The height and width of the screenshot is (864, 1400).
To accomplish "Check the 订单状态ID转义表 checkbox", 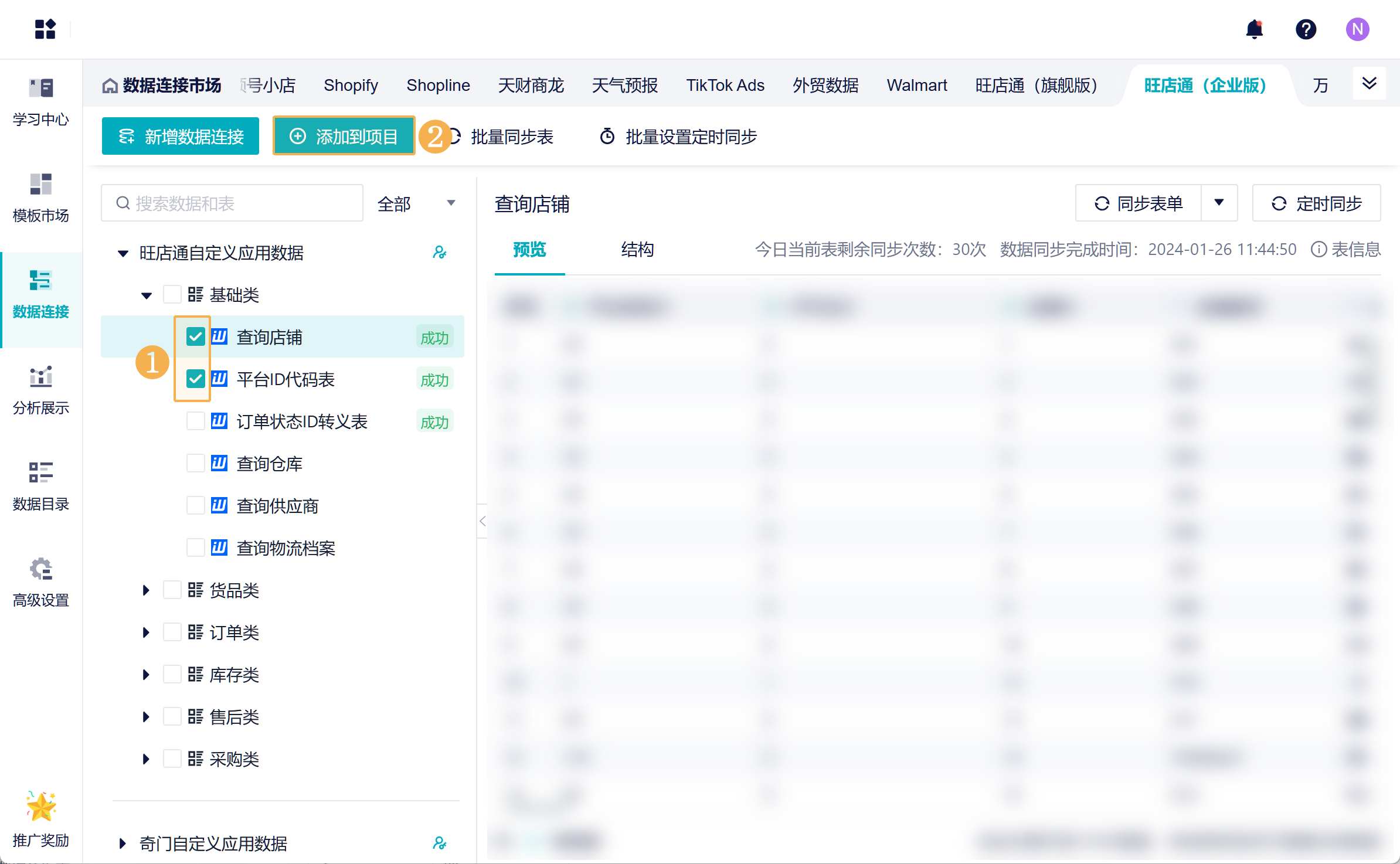I will click(x=195, y=421).
